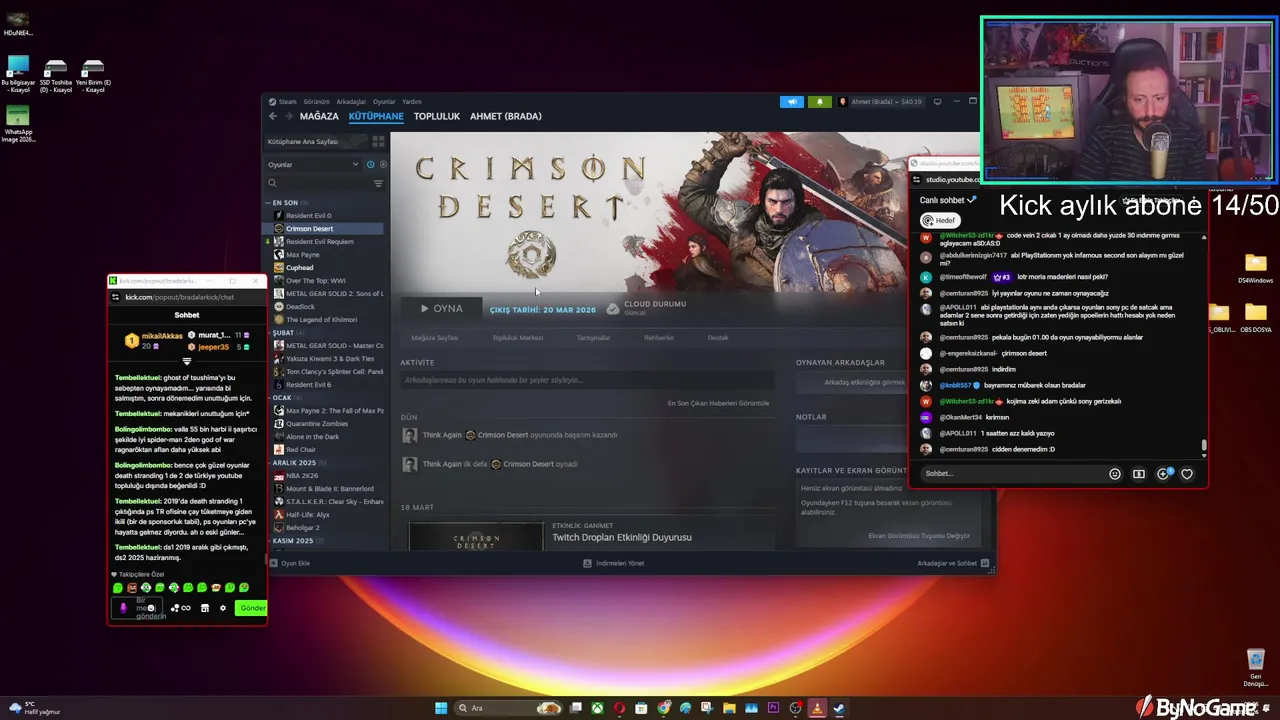Open the Ahmet (Brada) account dropdown
The height and width of the screenshot is (720, 1280).
click(x=880, y=101)
